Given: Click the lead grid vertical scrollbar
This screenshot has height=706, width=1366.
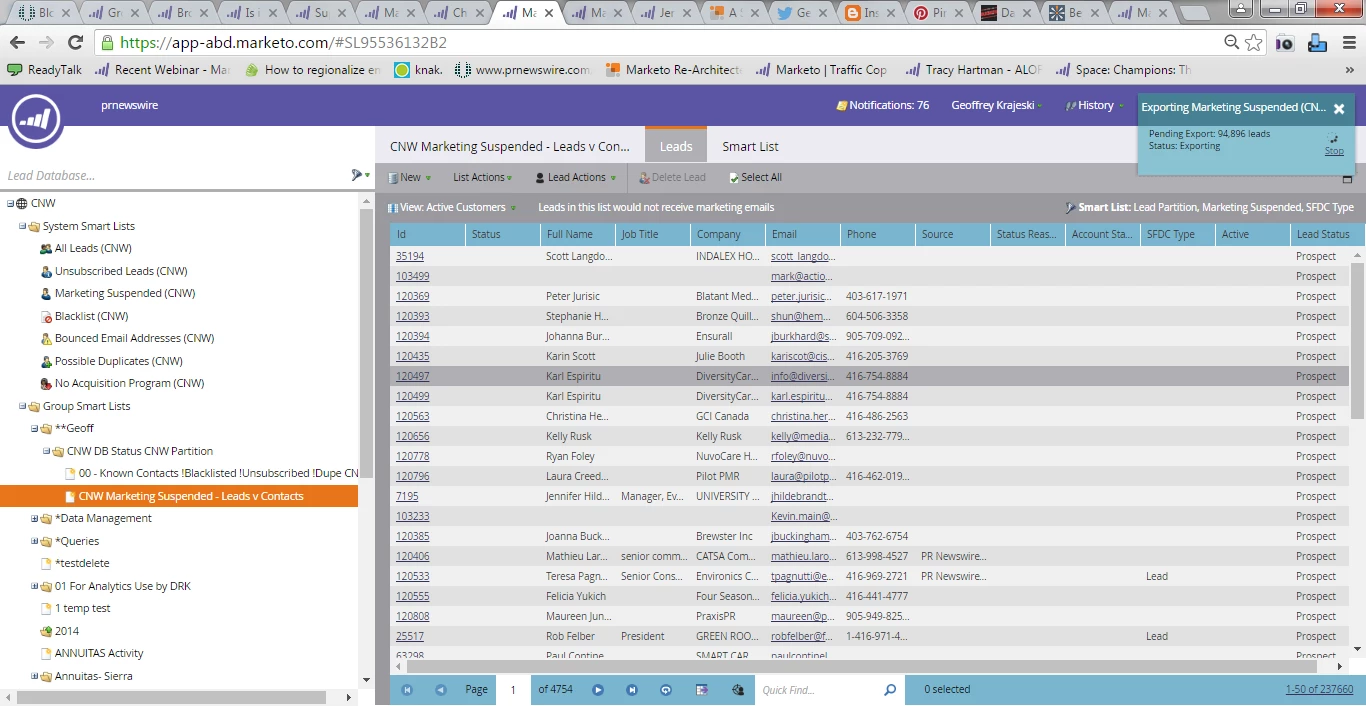Looking at the screenshot, I should click(1357, 340).
